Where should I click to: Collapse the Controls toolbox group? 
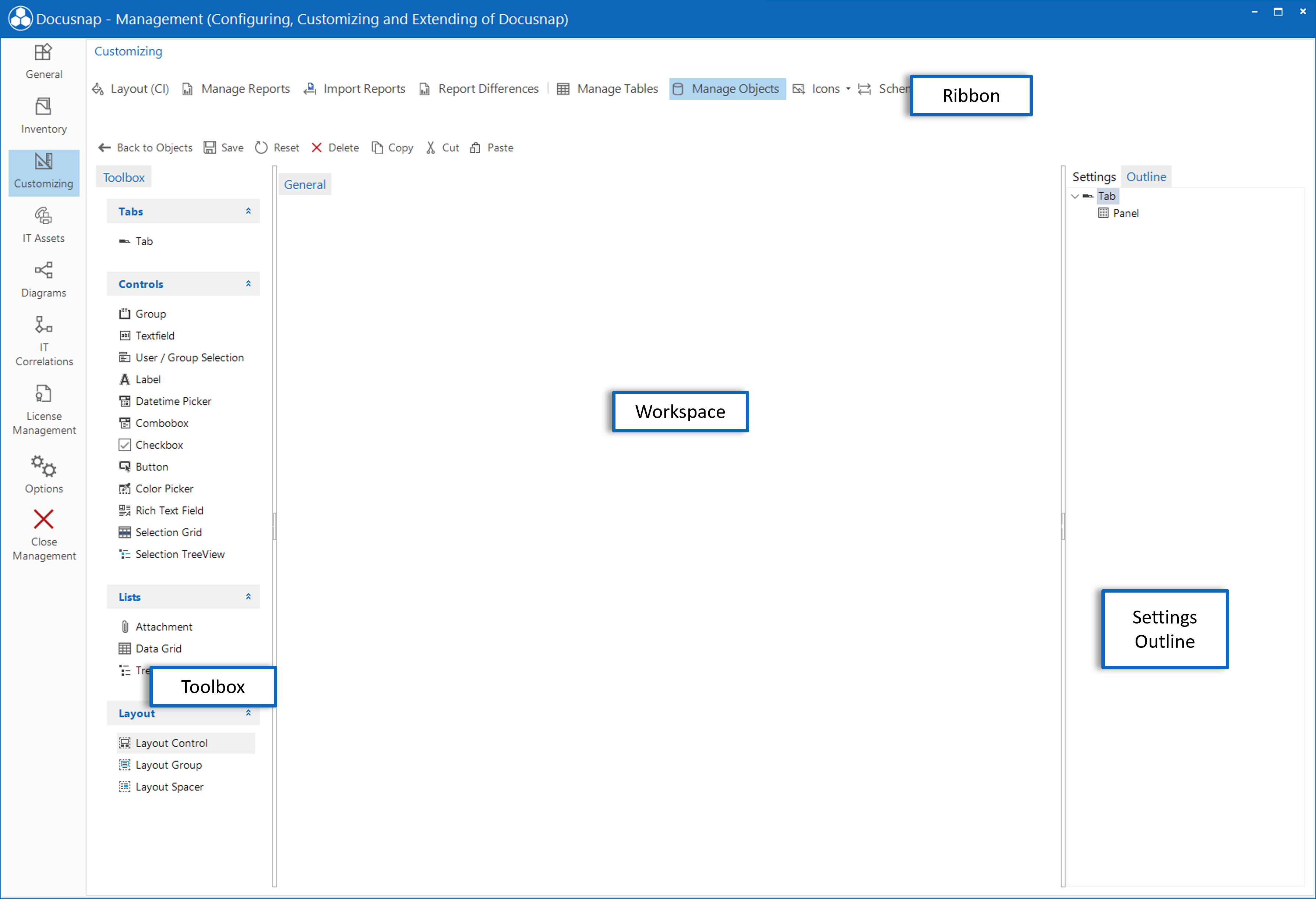pos(248,284)
